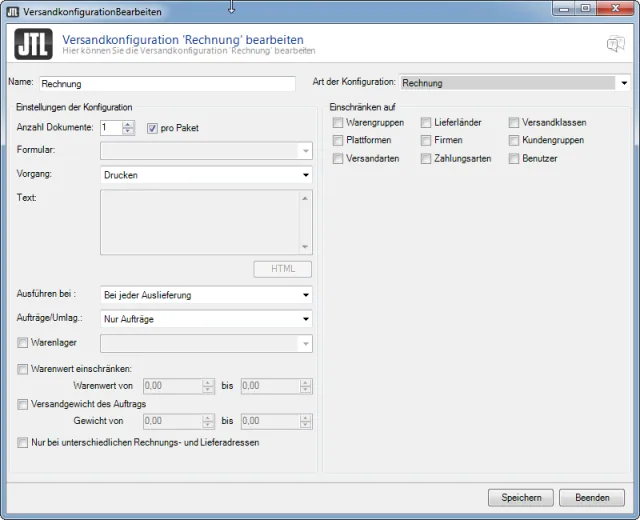Click the JTL title bar icon

pyautogui.click(x=13, y=12)
